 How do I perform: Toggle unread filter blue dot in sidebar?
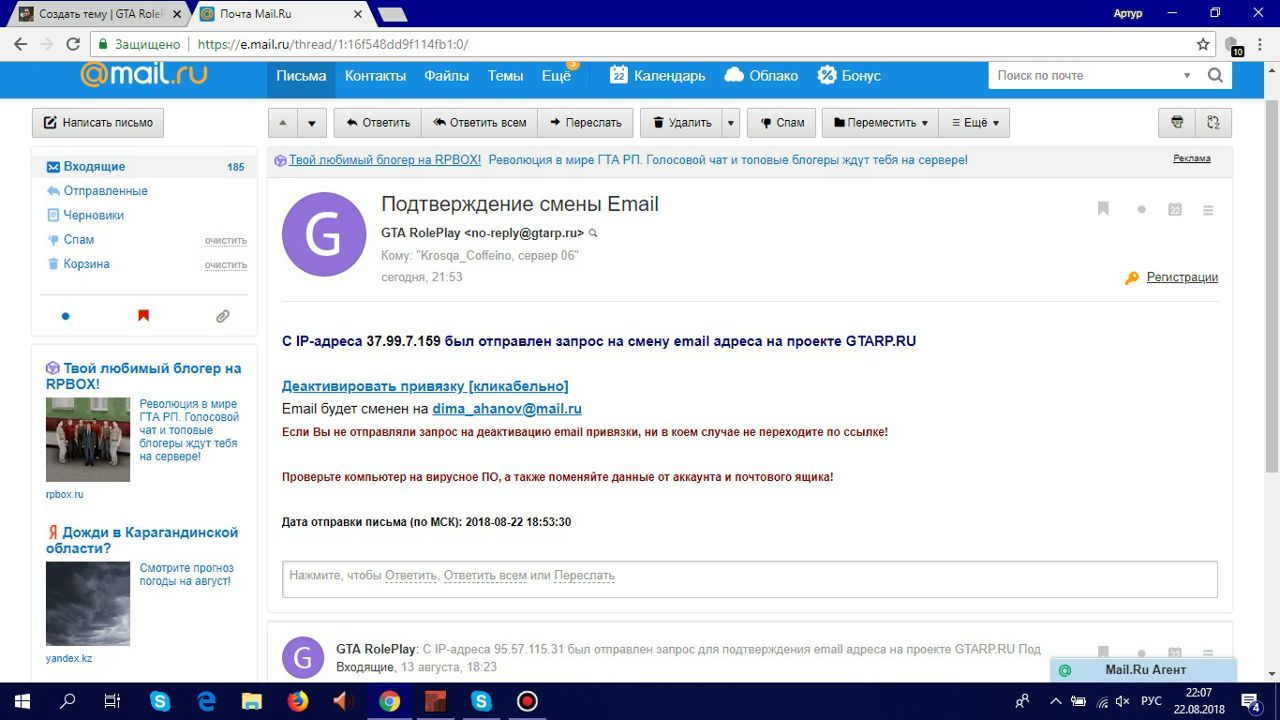click(66, 316)
